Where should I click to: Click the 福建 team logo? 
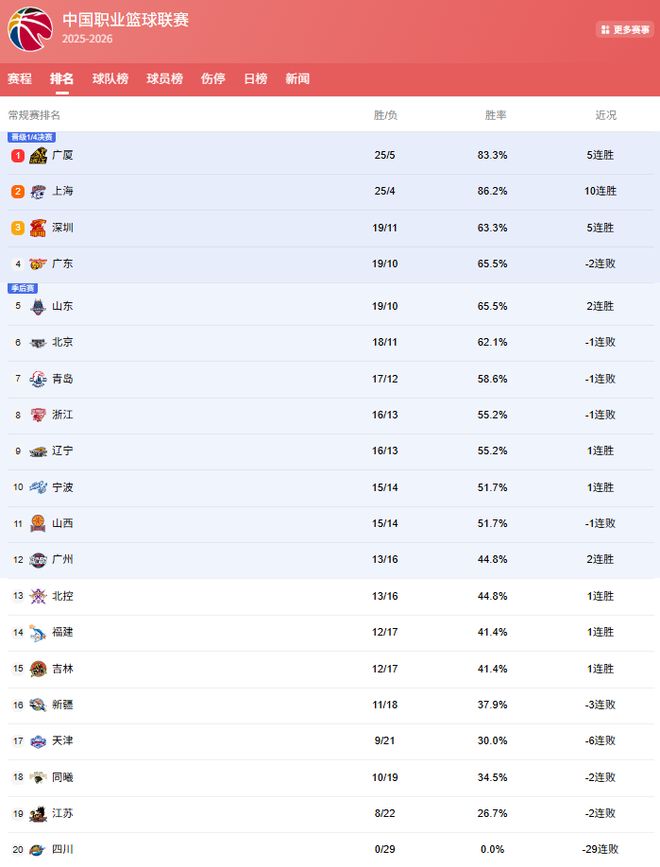point(38,632)
